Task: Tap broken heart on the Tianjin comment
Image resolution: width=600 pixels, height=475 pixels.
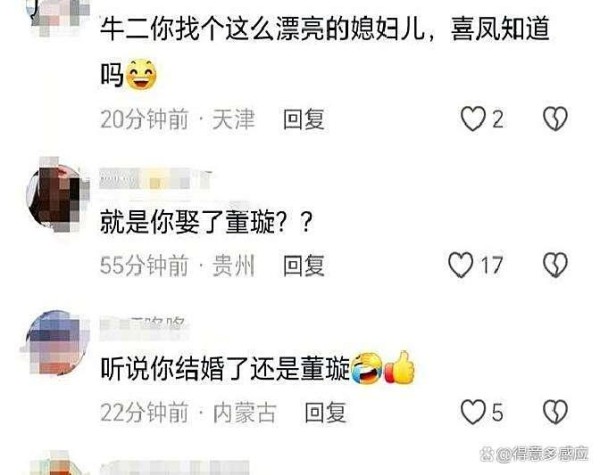Action: point(555,119)
